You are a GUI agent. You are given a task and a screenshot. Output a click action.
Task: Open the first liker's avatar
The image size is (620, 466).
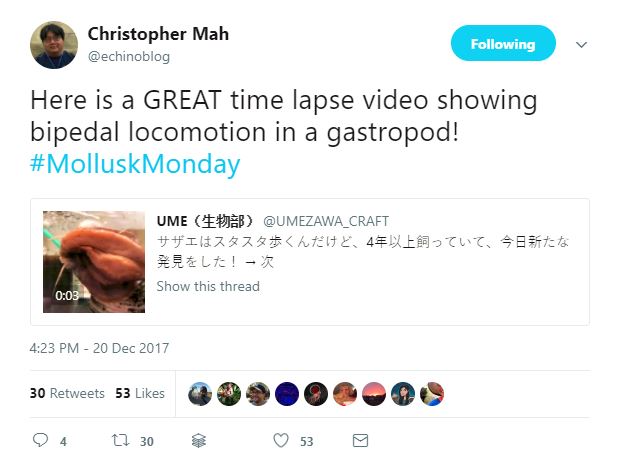[x=200, y=394]
